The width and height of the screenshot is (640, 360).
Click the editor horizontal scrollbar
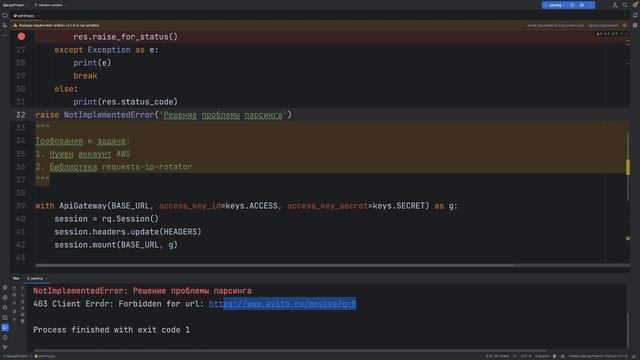click(274, 265)
